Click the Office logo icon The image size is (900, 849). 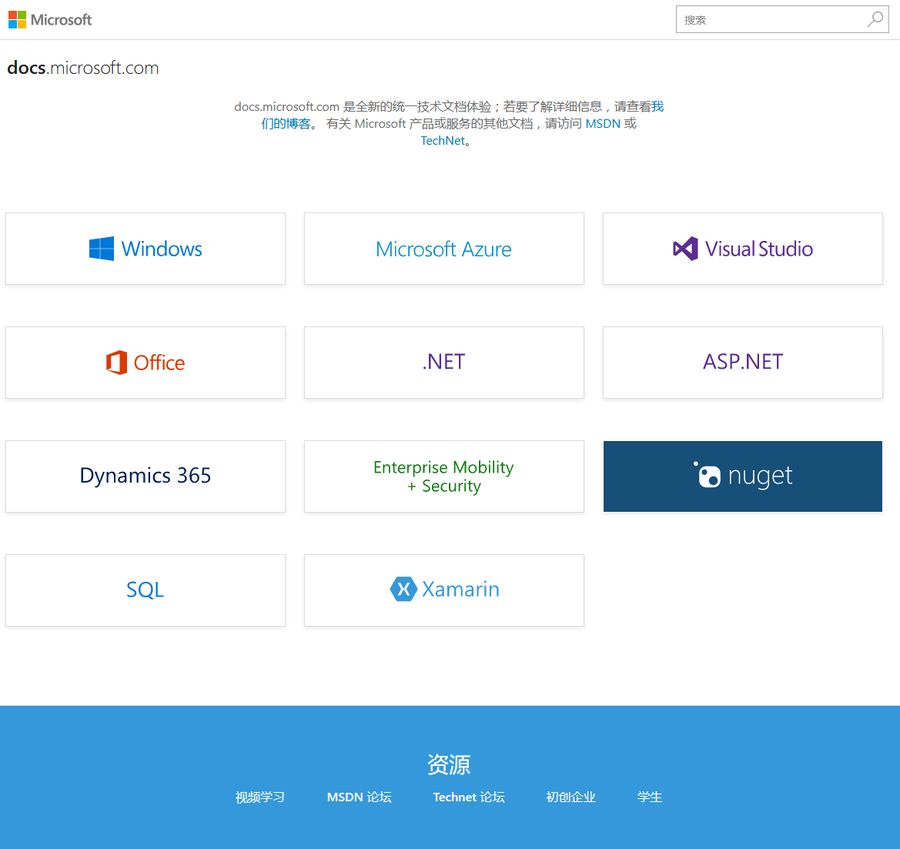pos(117,362)
